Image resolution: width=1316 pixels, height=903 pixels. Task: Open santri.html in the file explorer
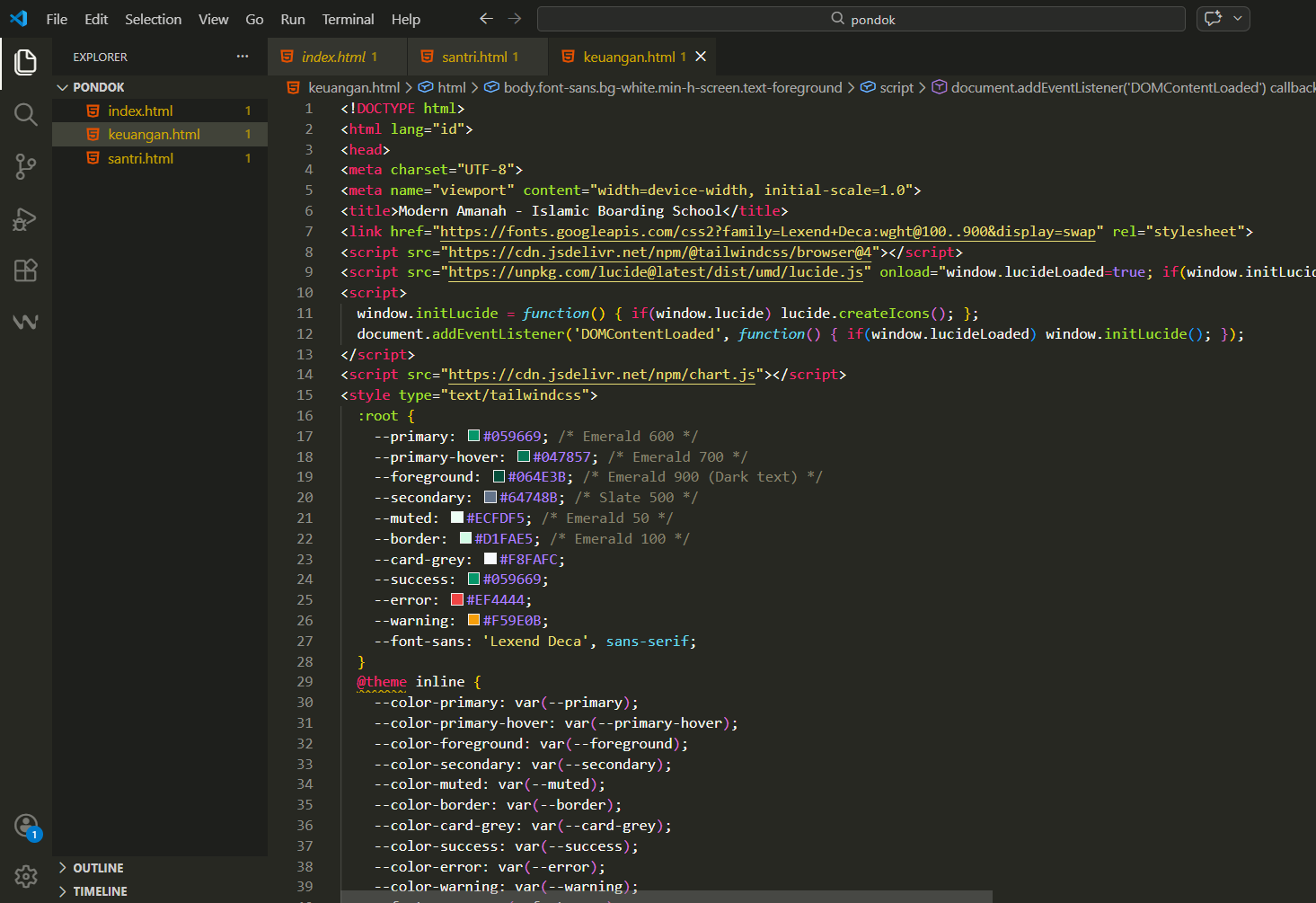[141, 158]
